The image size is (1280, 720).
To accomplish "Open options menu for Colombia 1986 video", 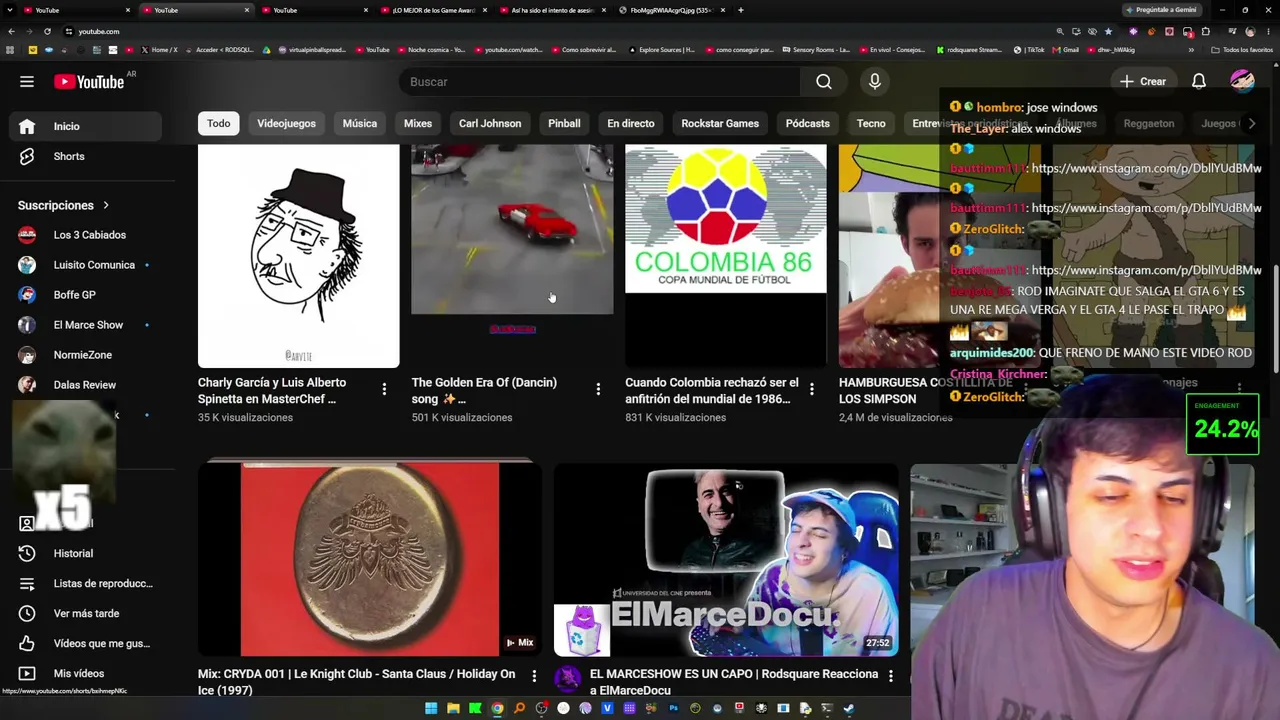I will 812,389.
